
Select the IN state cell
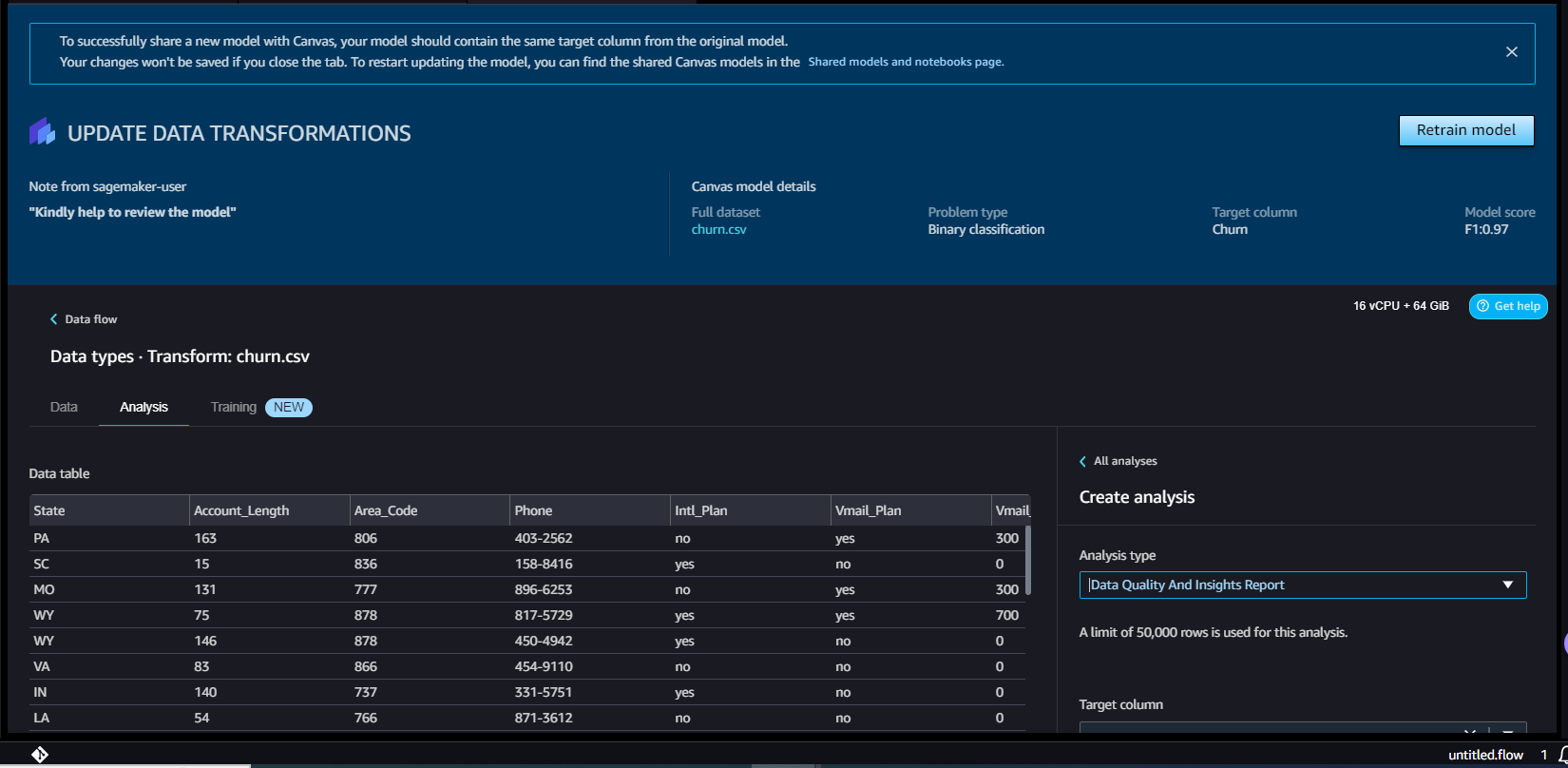pyautogui.click(x=40, y=692)
